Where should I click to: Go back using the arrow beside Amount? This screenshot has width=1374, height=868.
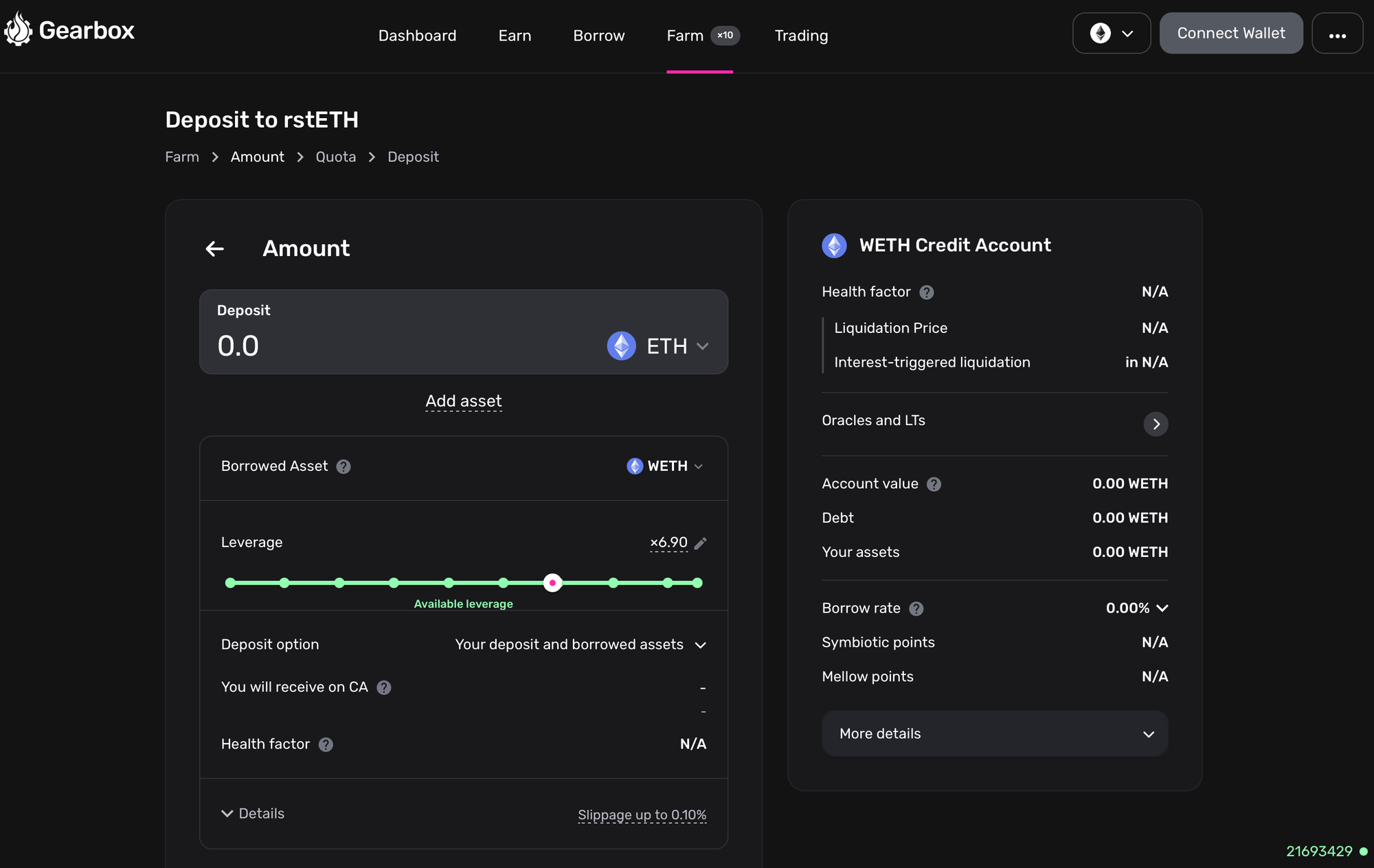pos(215,249)
